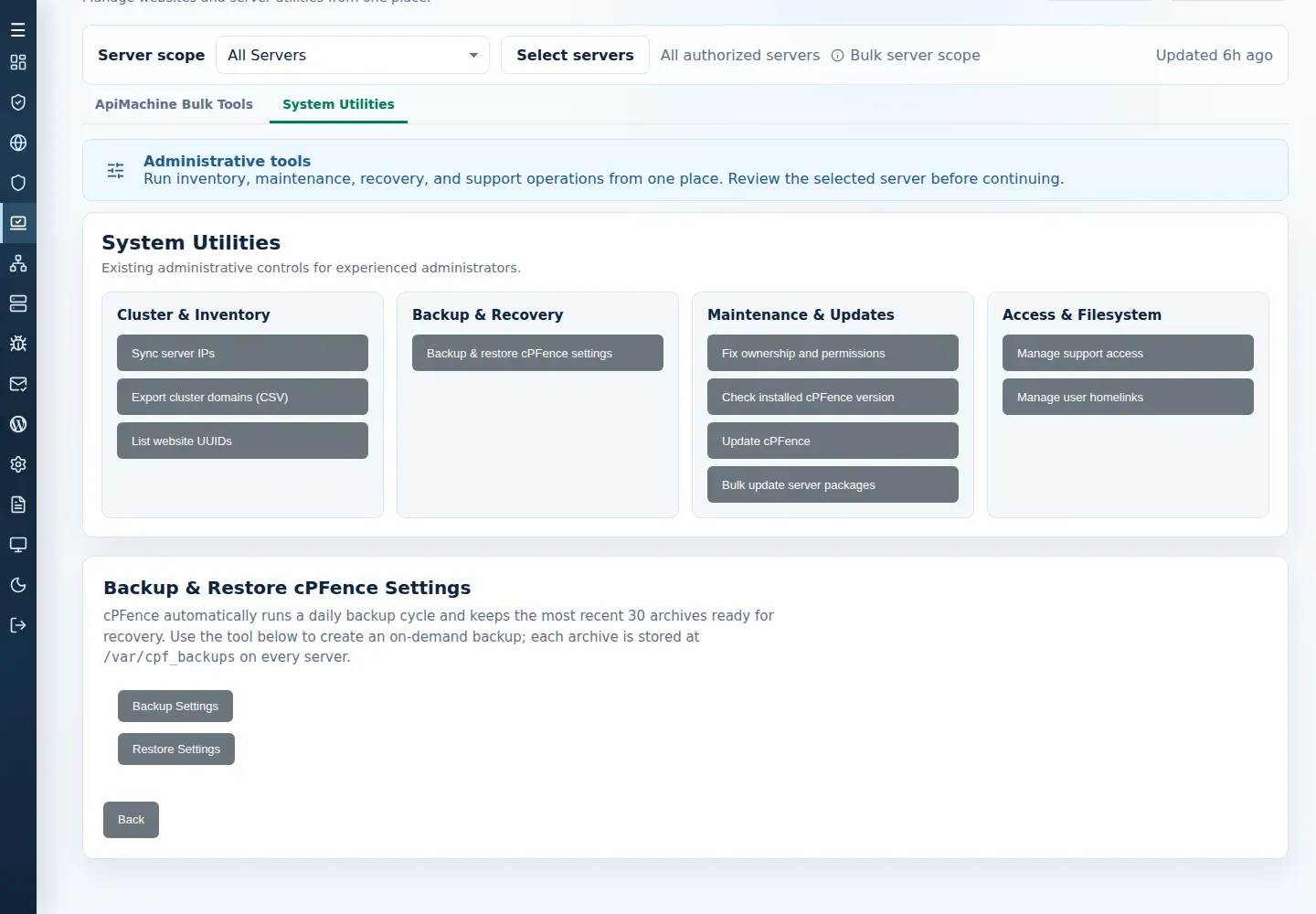Screen dimensions: 1316x914
Task: Click the /var/cpf_backups path text
Action: [x=169, y=657]
